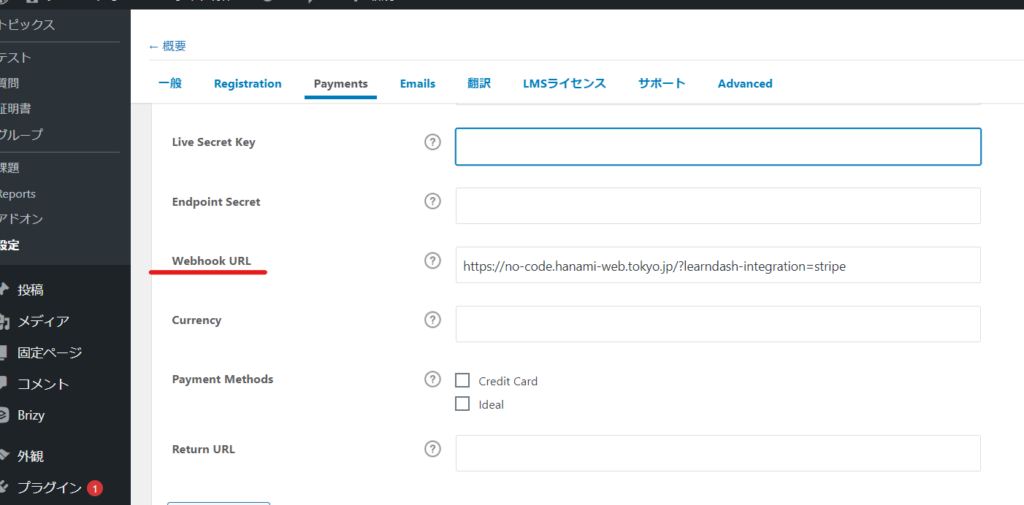The image size is (1024, 505).
Task: Click help icon beside Live Secret Key
Action: (x=432, y=142)
